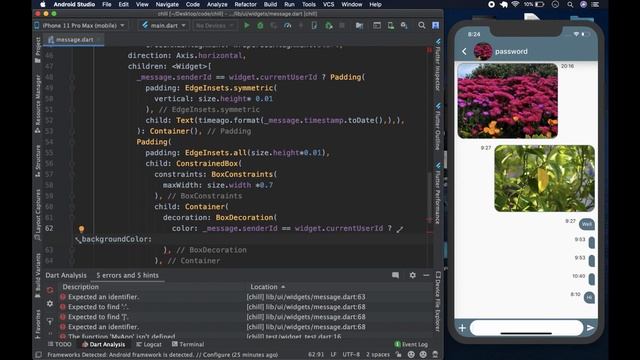This screenshot has height=360, width=640.
Task: Start debugging with the green bug icon
Action: point(260,25)
